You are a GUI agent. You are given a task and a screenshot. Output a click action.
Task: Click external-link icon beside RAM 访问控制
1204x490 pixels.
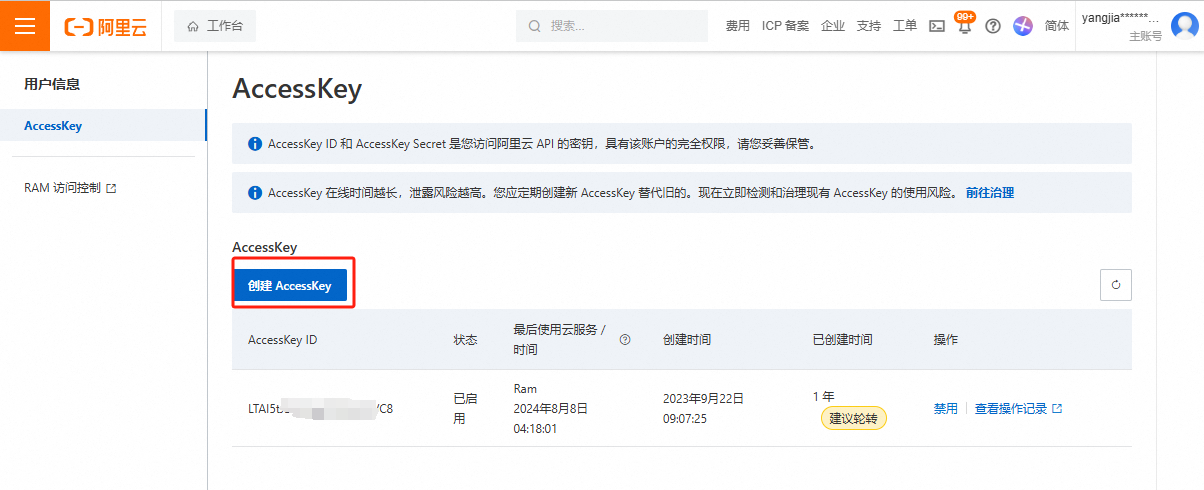pos(111,188)
